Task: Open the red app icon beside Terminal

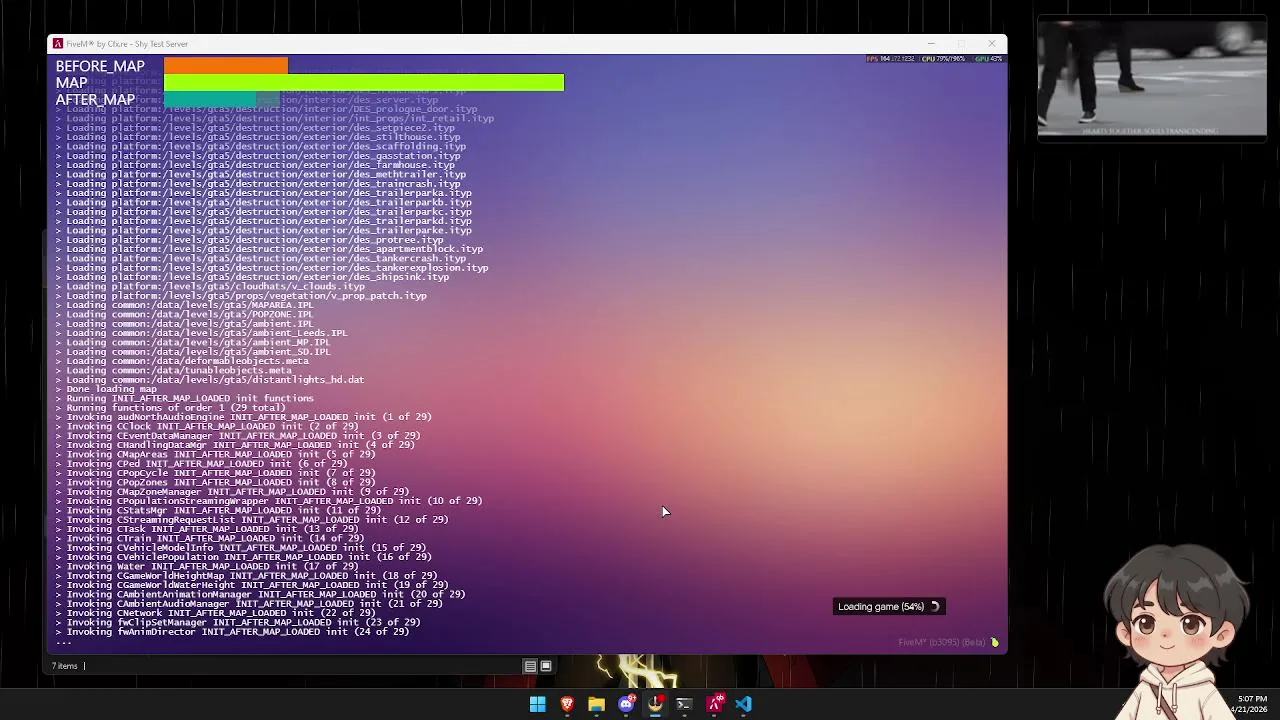Action: [714, 704]
